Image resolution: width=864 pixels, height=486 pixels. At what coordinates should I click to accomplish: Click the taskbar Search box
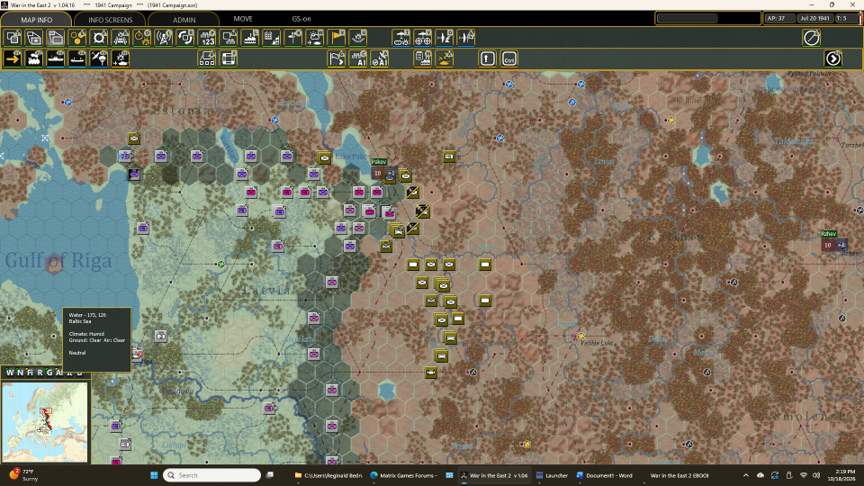pyautogui.click(x=212, y=475)
